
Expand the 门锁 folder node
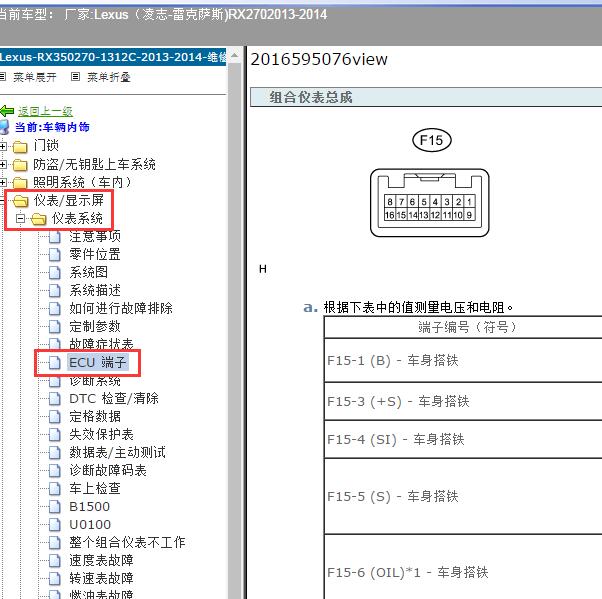click(x=3, y=146)
